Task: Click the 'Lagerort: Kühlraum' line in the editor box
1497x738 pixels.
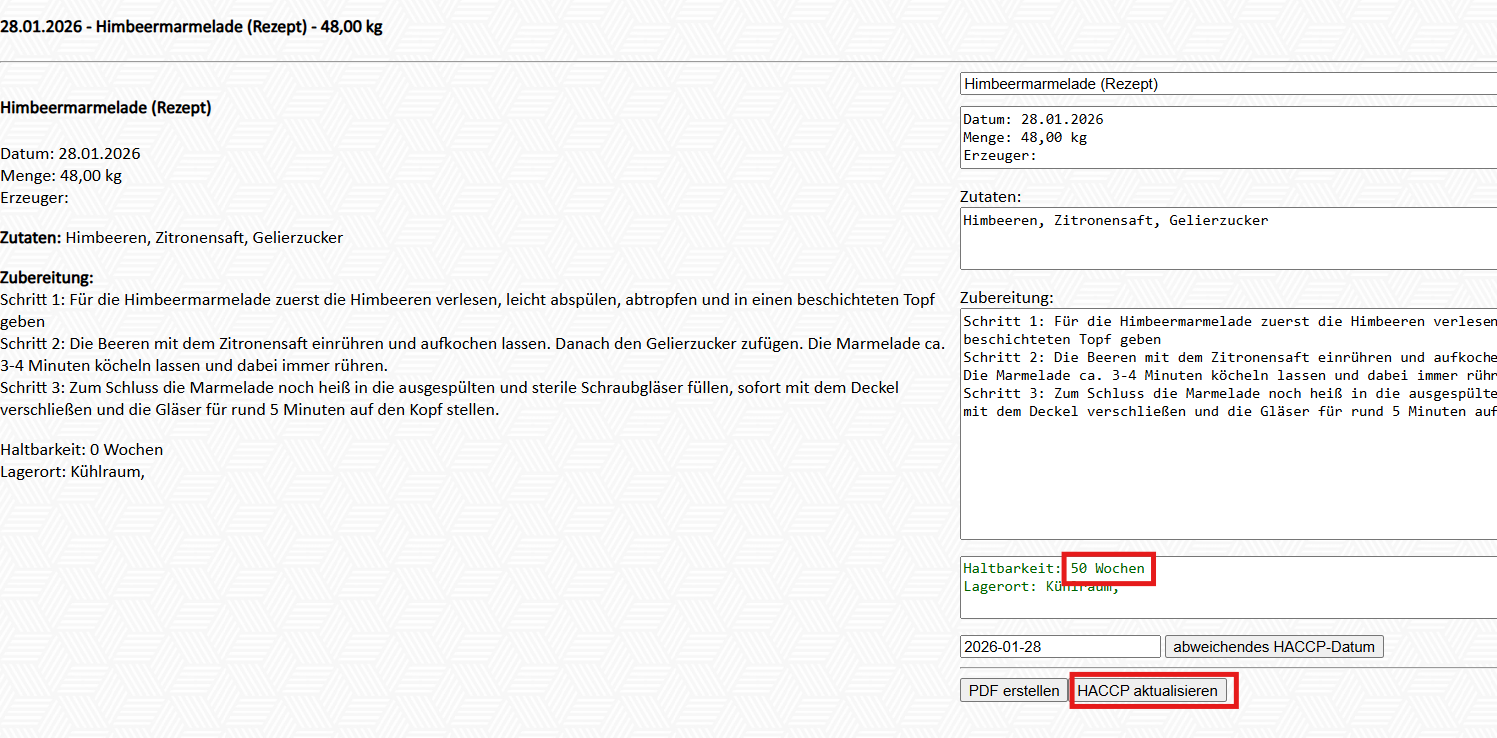Action: pyautogui.click(x=1040, y=587)
